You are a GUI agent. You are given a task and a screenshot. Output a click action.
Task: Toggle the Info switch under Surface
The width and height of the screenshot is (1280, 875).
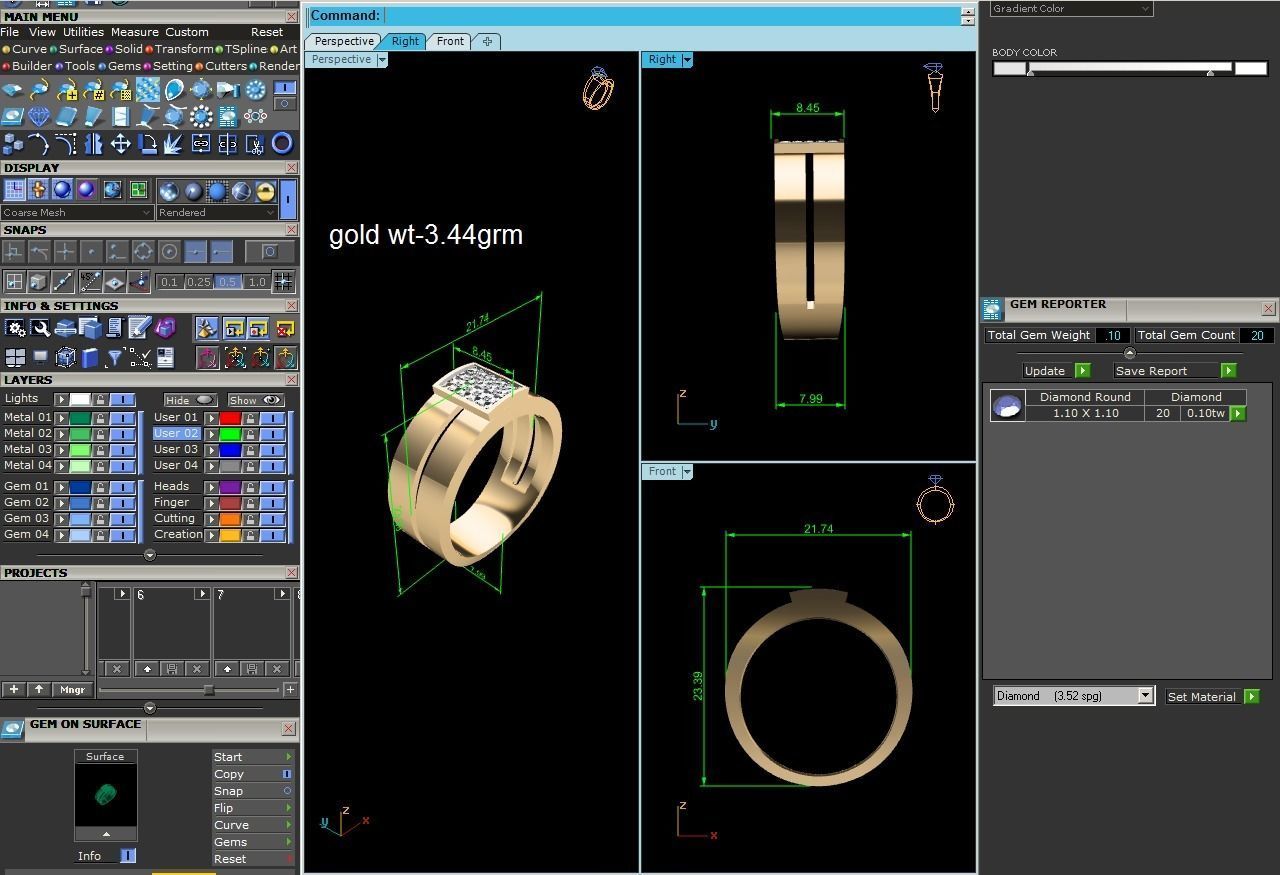tap(128, 856)
